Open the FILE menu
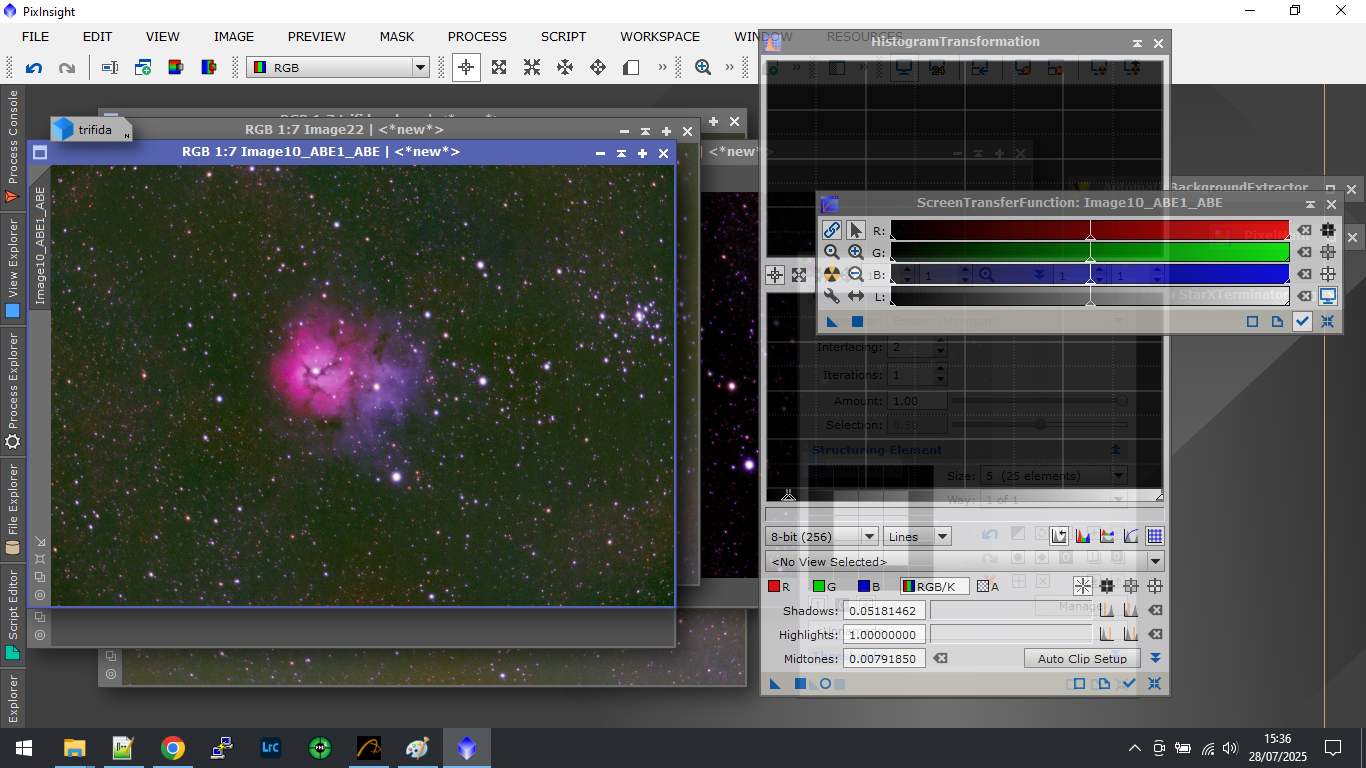 click(x=35, y=36)
